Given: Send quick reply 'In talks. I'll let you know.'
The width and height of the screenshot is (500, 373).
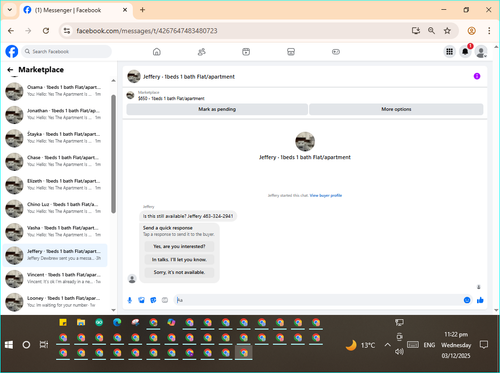Looking at the screenshot, I should (x=179, y=260).
